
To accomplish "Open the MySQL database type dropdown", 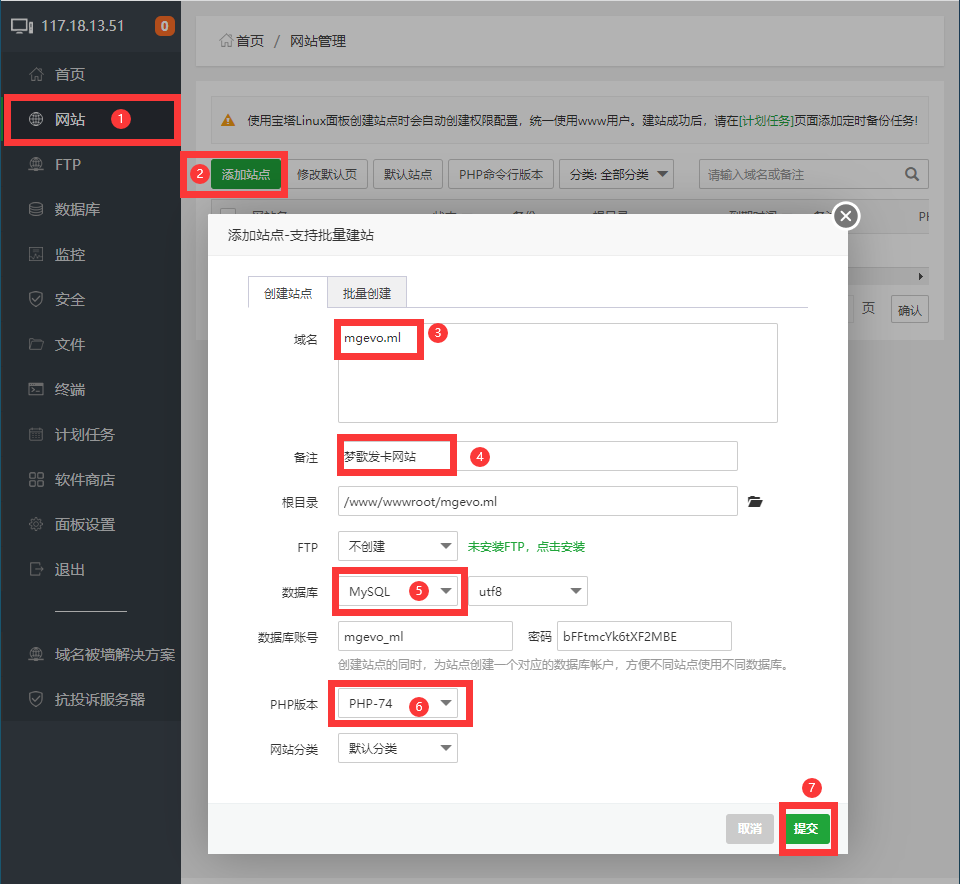I will [x=398, y=591].
